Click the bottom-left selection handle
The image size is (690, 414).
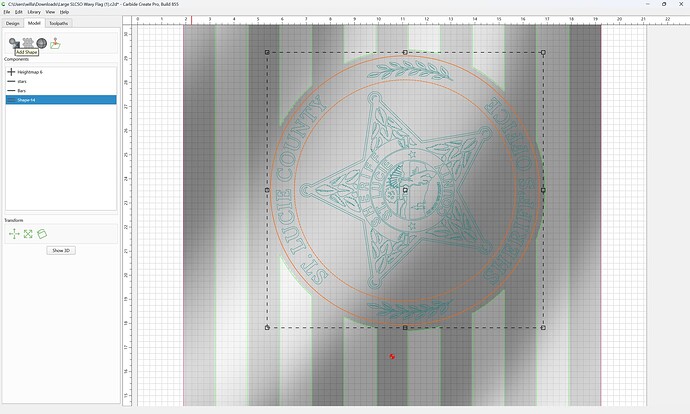tap(267, 328)
